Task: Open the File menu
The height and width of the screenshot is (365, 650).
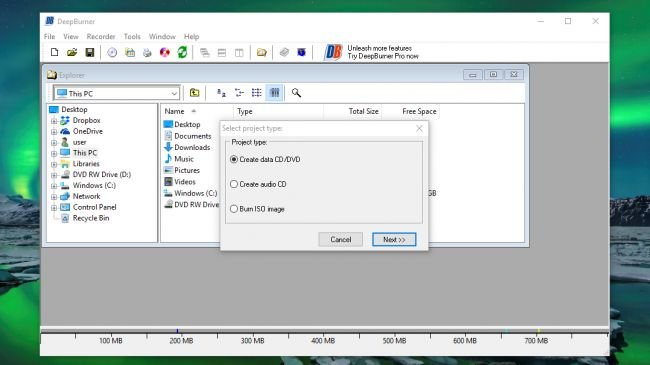Action: click(x=49, y=36)
